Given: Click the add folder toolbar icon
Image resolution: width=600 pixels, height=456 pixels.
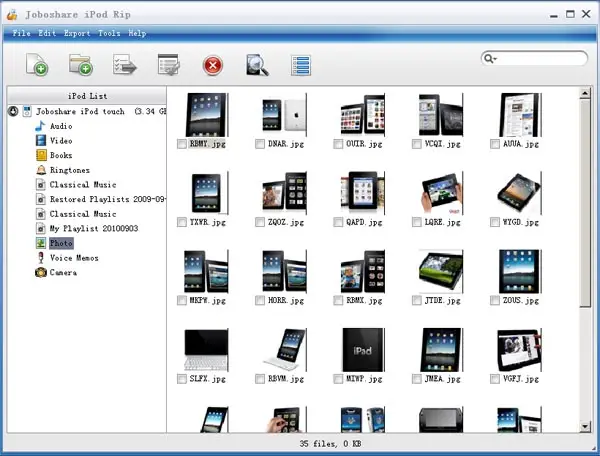Looking at the screenshot, I should (x=81, y=65).
